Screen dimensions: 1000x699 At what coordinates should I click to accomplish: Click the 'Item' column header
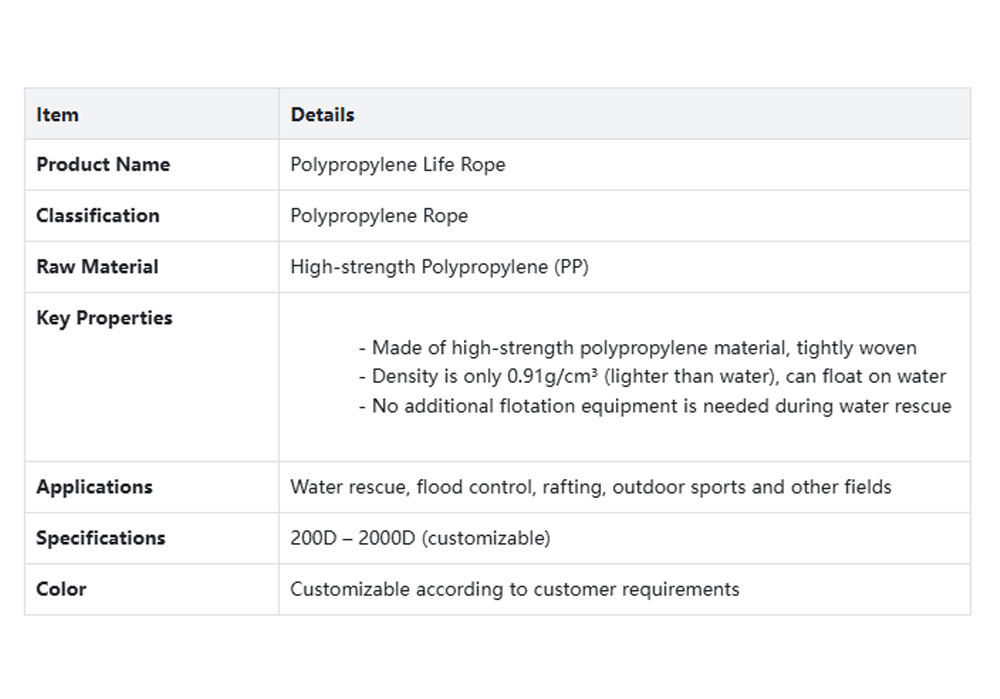point(57,114)
